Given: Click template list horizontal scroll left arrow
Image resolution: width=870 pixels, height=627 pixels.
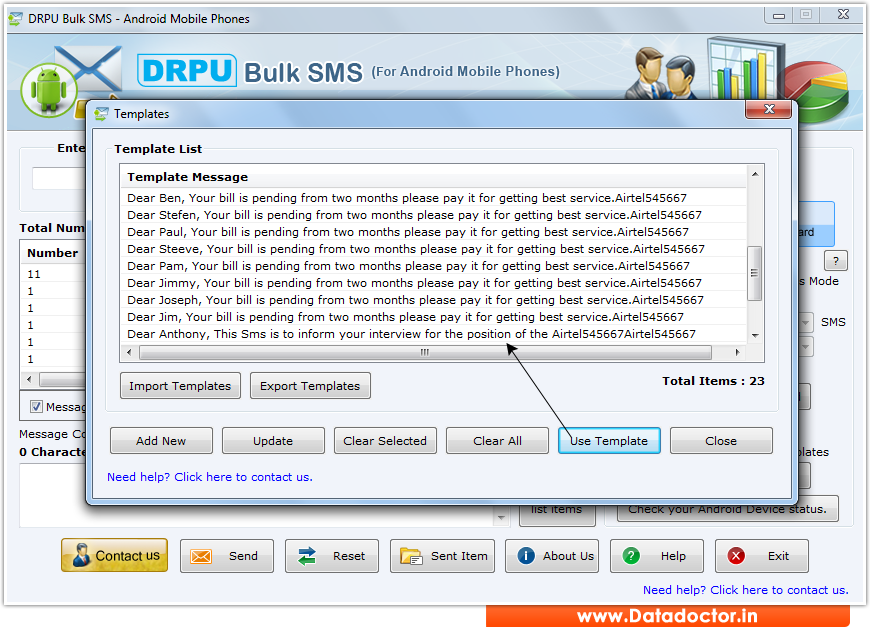Looking at the screenshot, I should point(129,352).
